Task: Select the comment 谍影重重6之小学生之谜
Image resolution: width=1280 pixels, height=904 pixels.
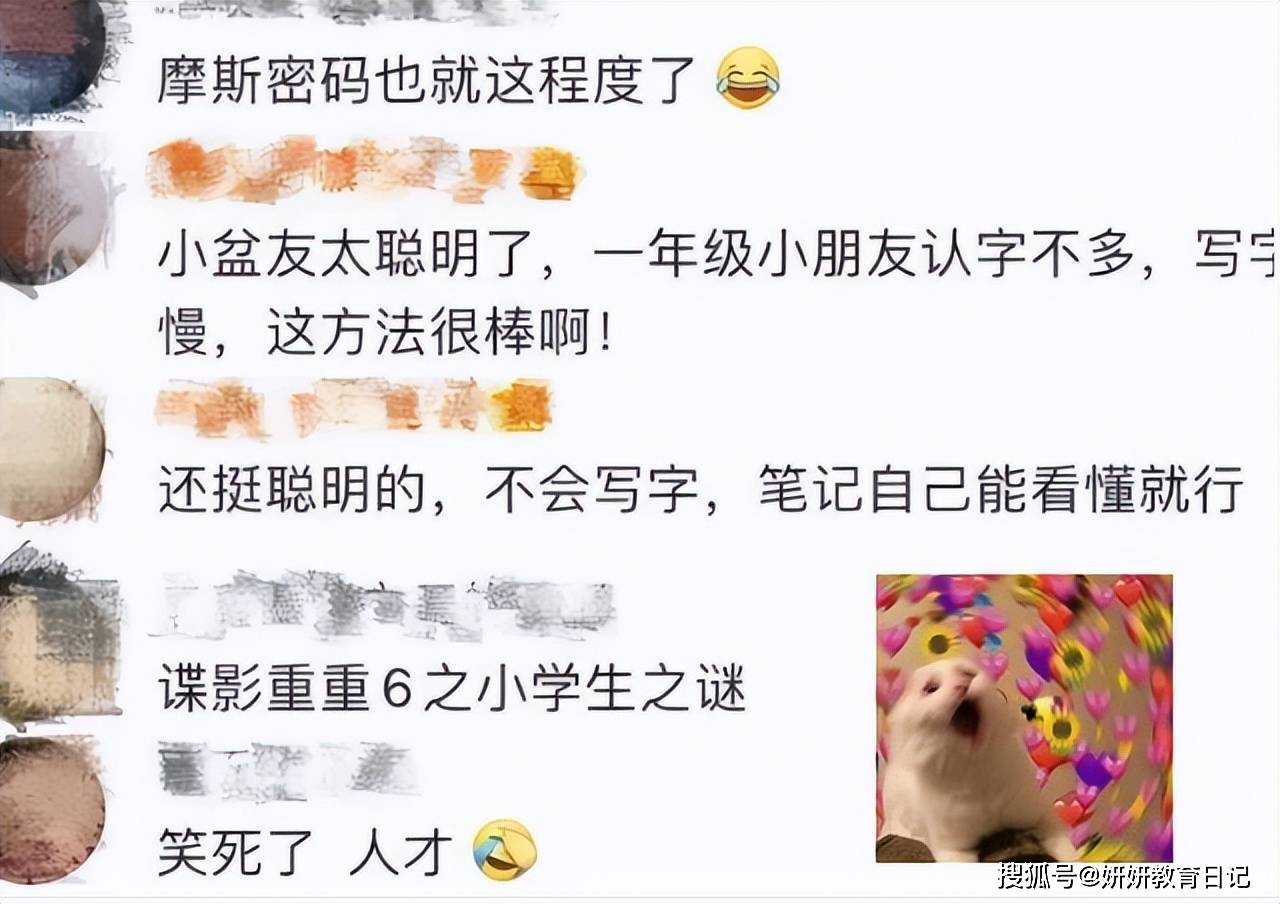Action: pos(452,689)
